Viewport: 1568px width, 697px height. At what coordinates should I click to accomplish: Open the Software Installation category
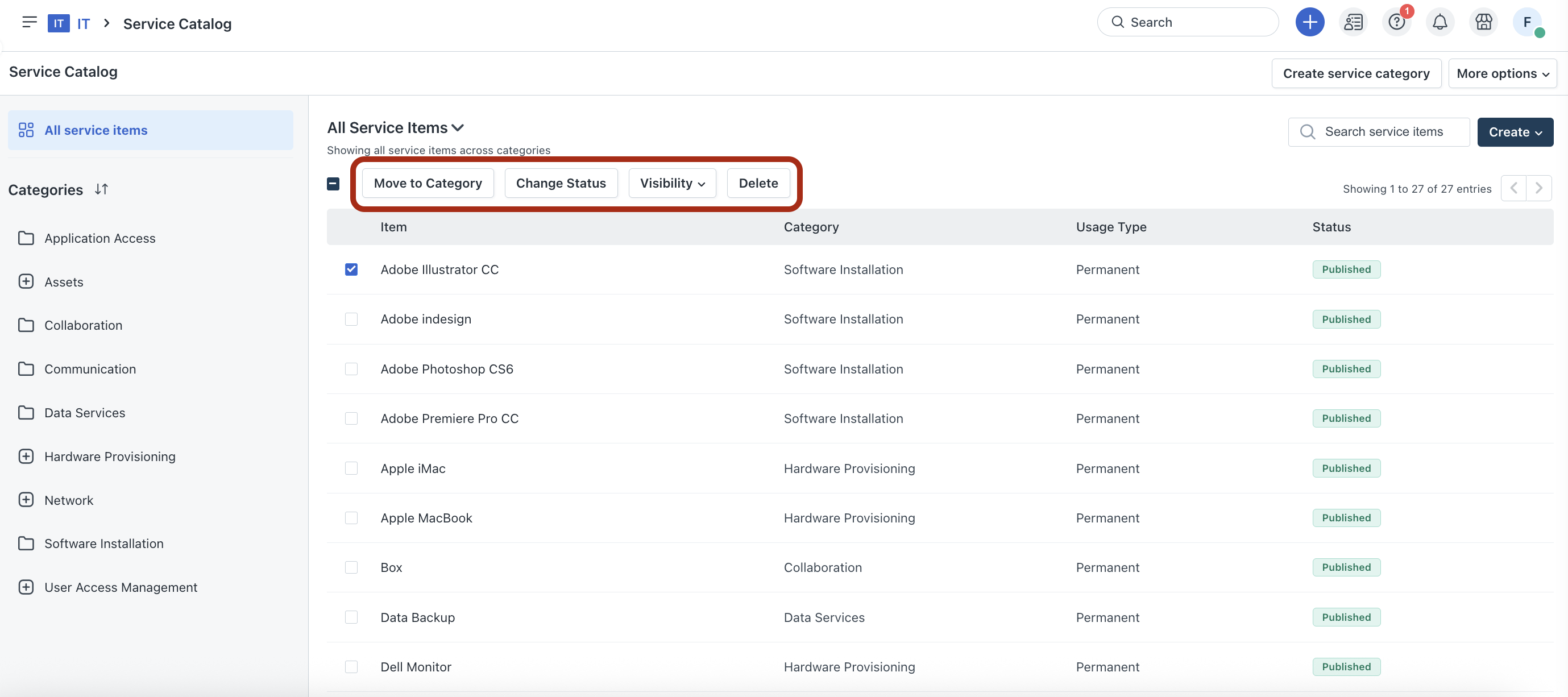(103, 543)
